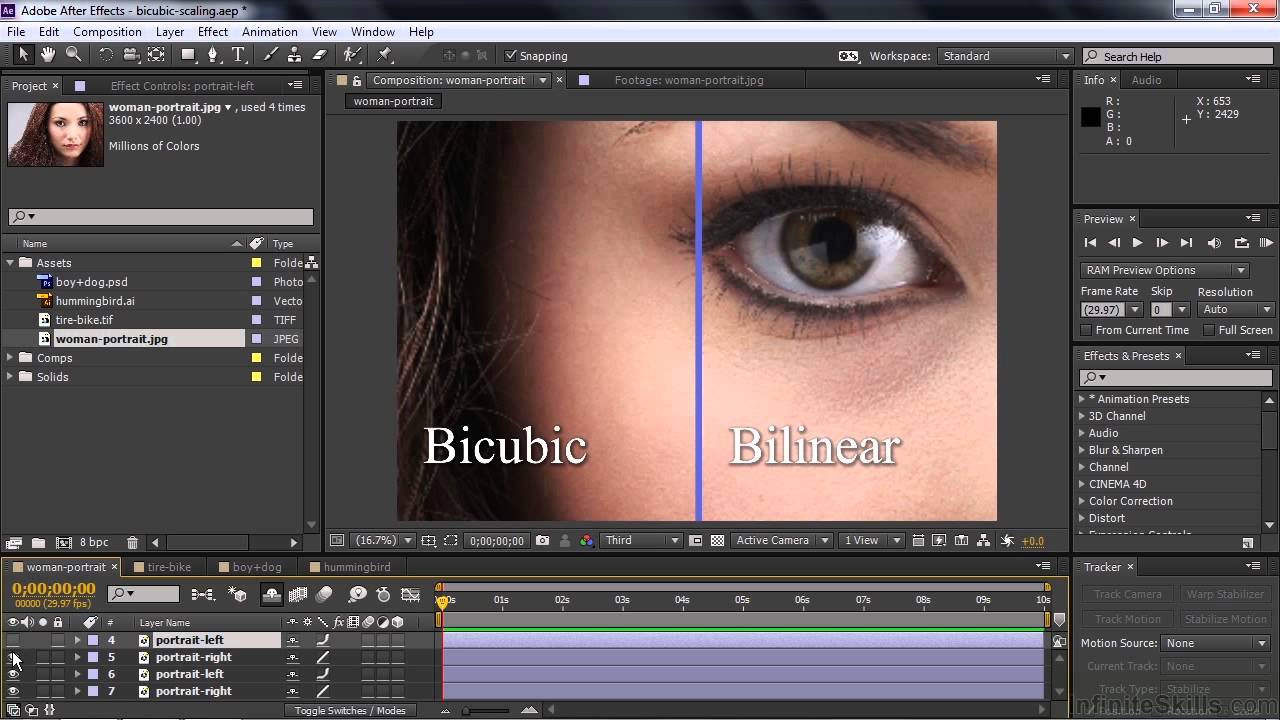Hide layer 5 portrait-right
Viewport: 1280px width, 720px height.
13,657
